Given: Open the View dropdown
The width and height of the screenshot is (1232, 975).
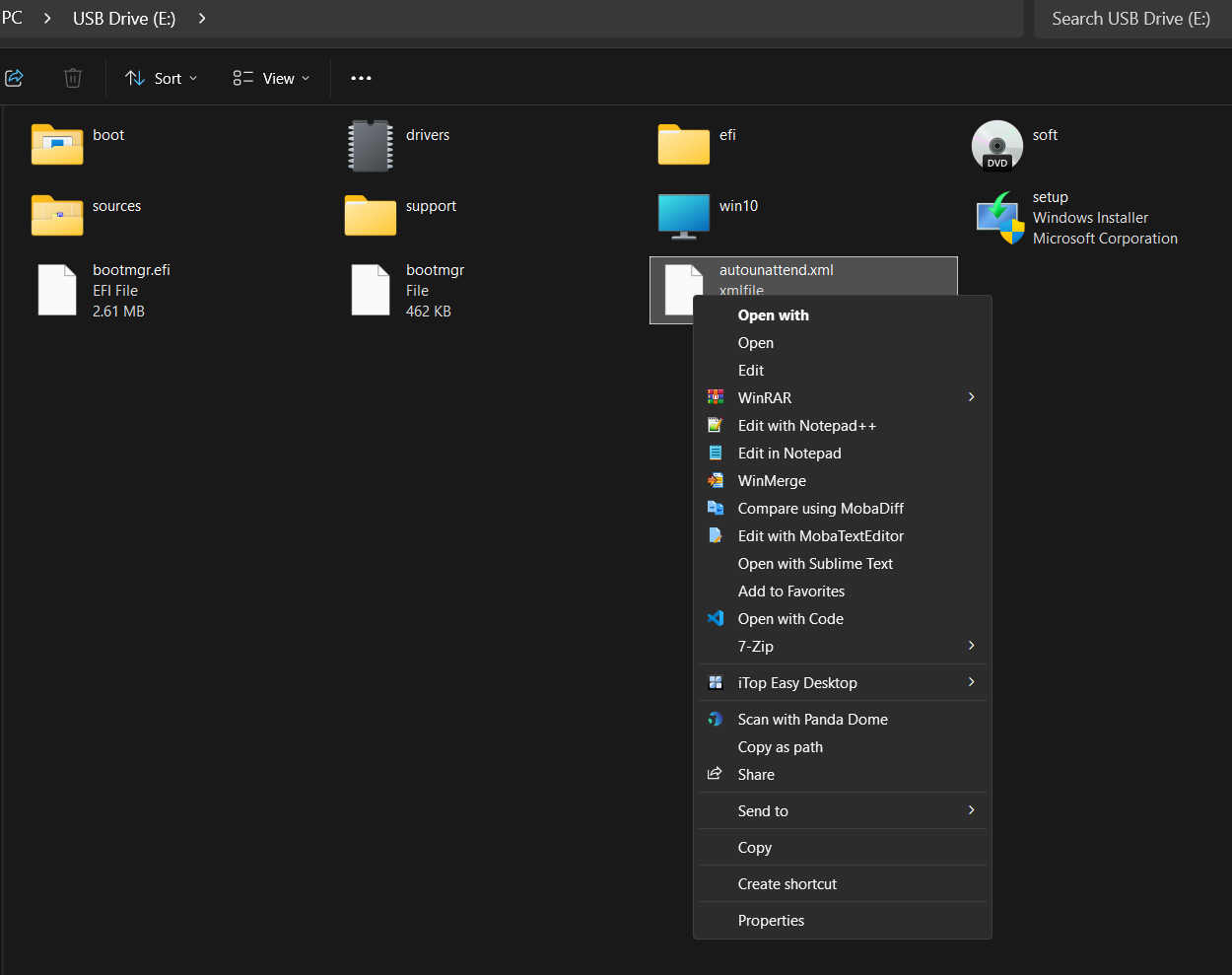Looking at the screenshot, I should click(x=271, y=78).
